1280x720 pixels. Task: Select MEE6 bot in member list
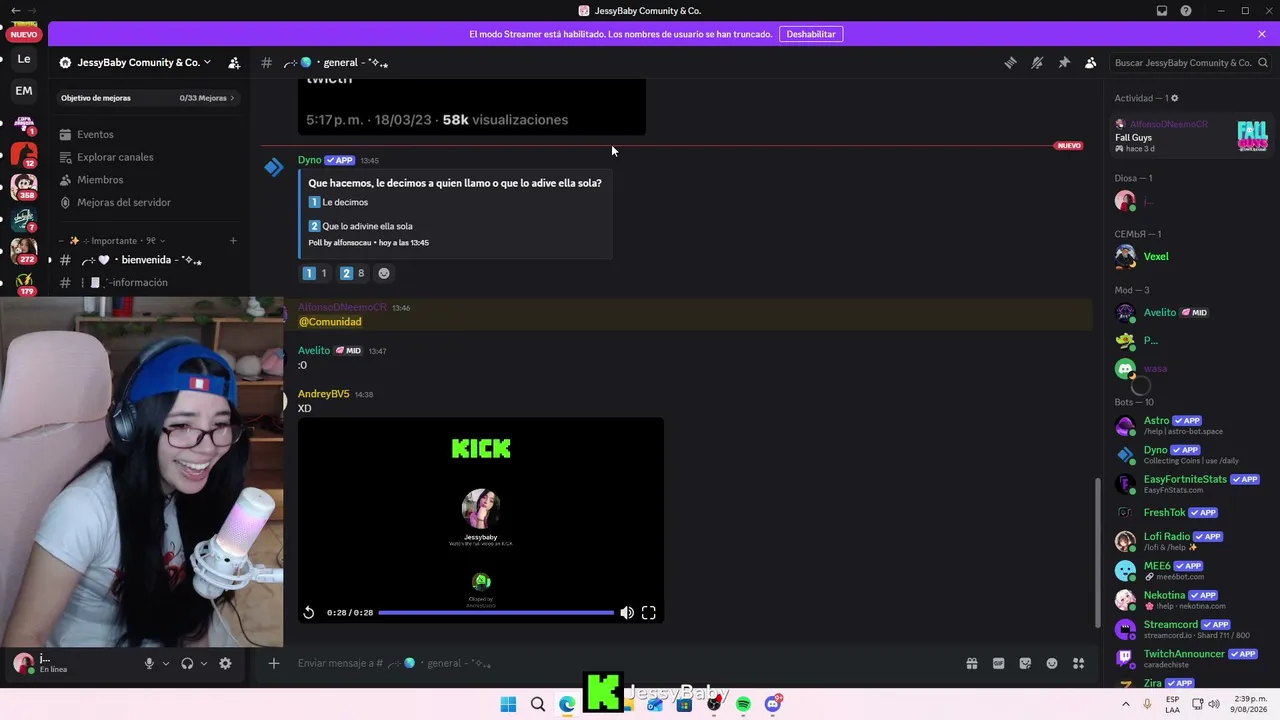coord(1192,570)
